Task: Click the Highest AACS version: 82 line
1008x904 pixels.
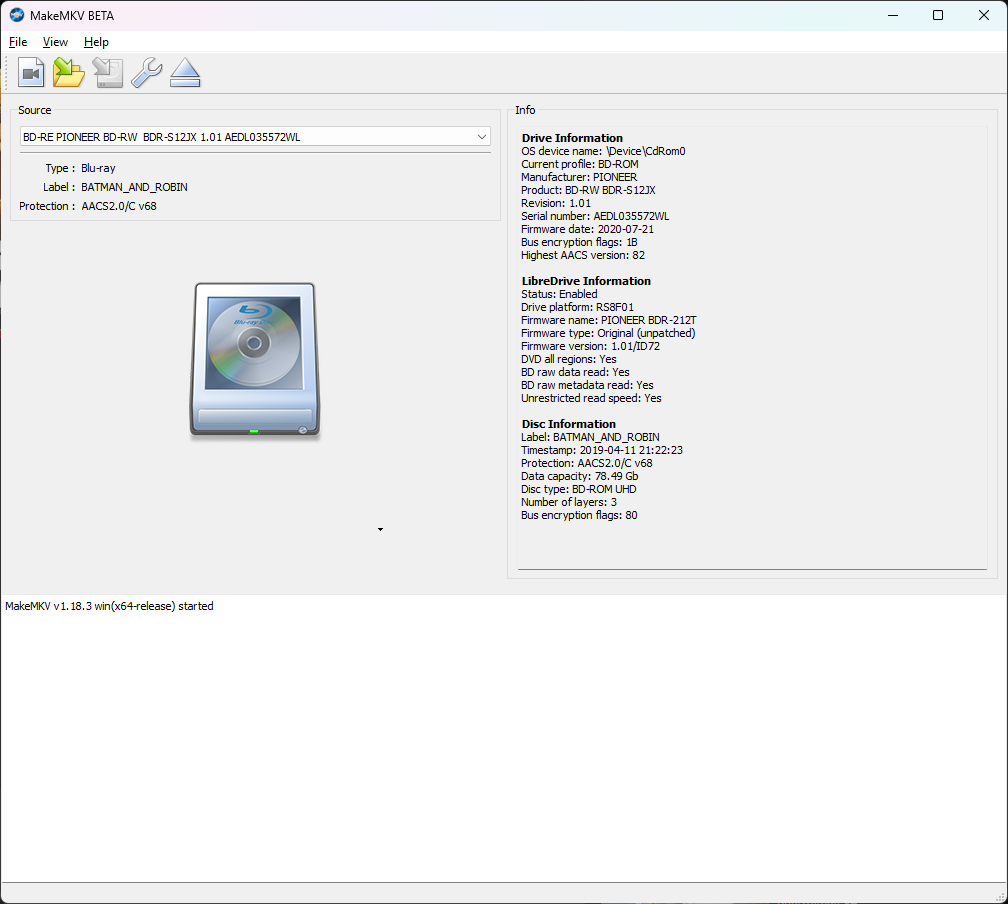Action: point(583,255)
